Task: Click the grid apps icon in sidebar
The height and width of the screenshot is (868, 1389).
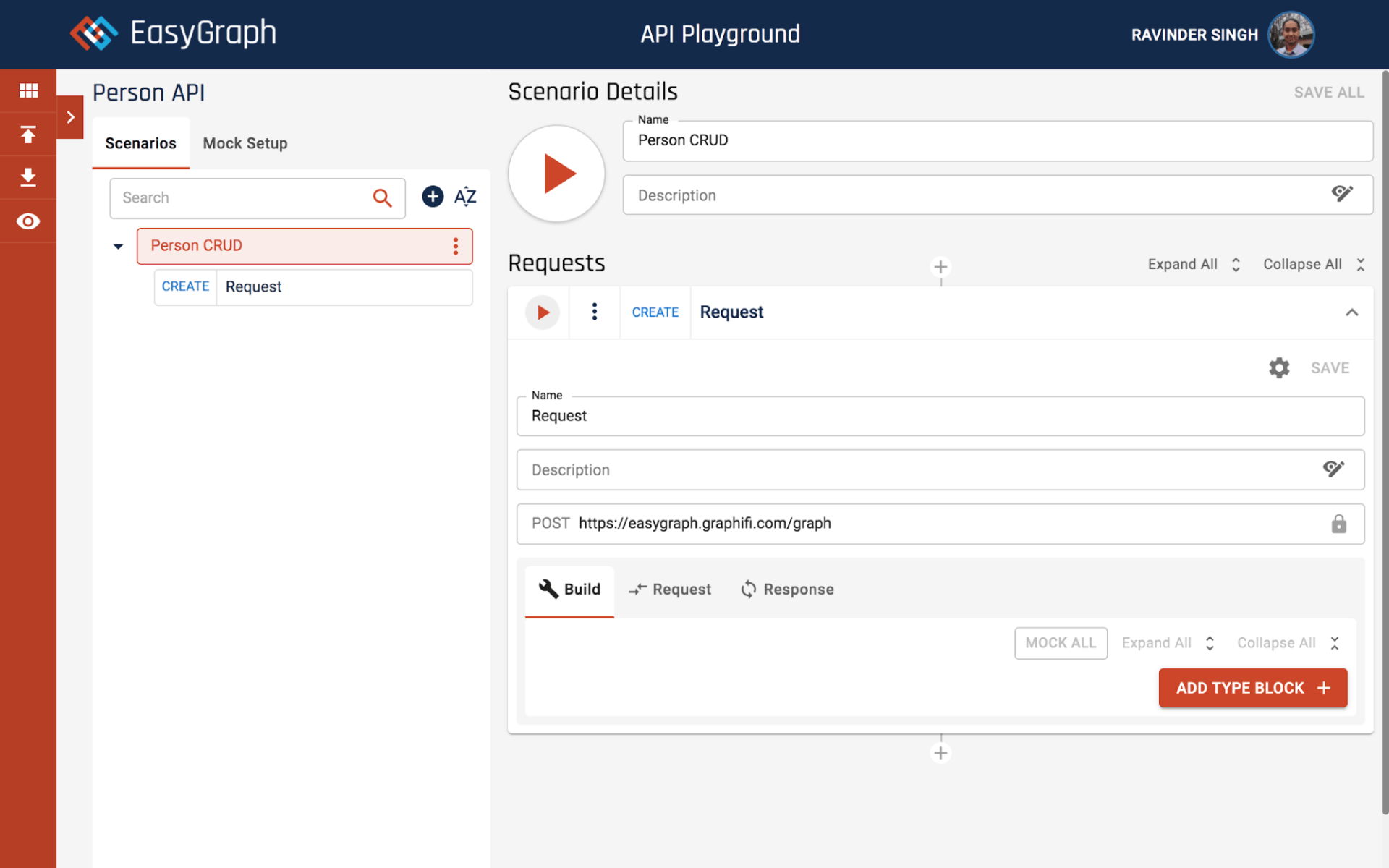Action: click(x=28, y=90)
